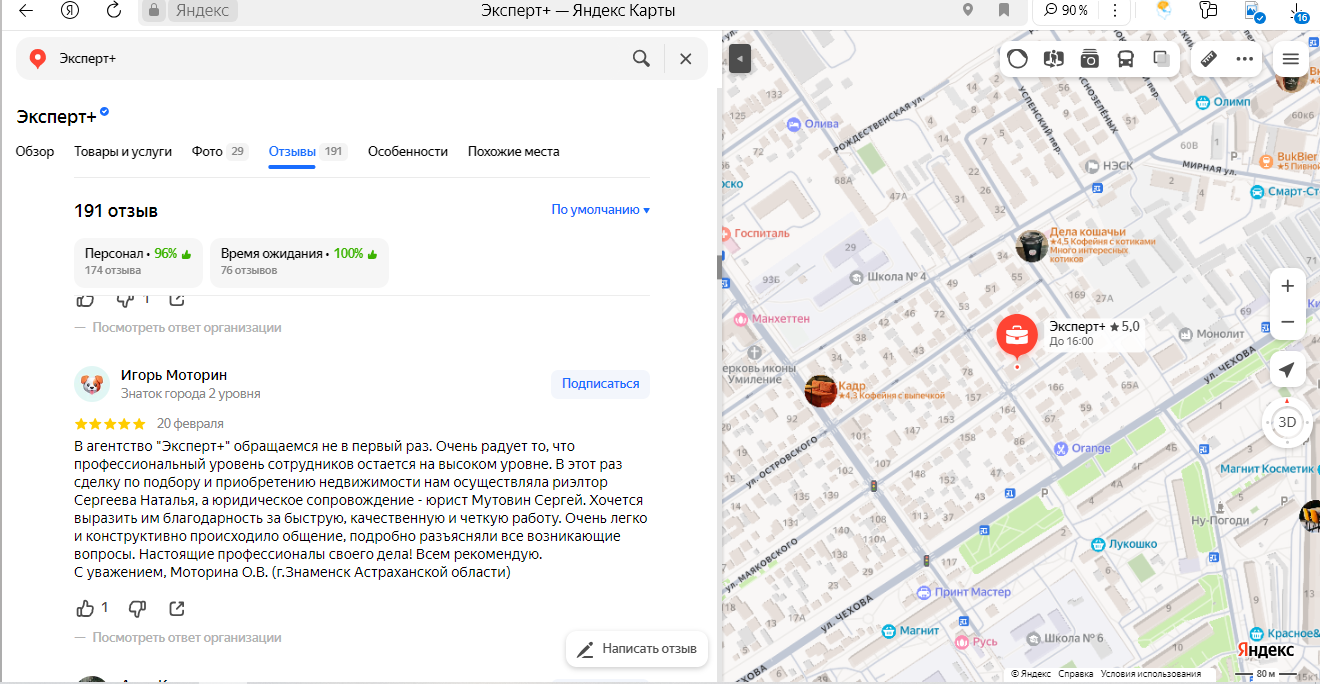Select the Отзывы tab

(307, 152)
